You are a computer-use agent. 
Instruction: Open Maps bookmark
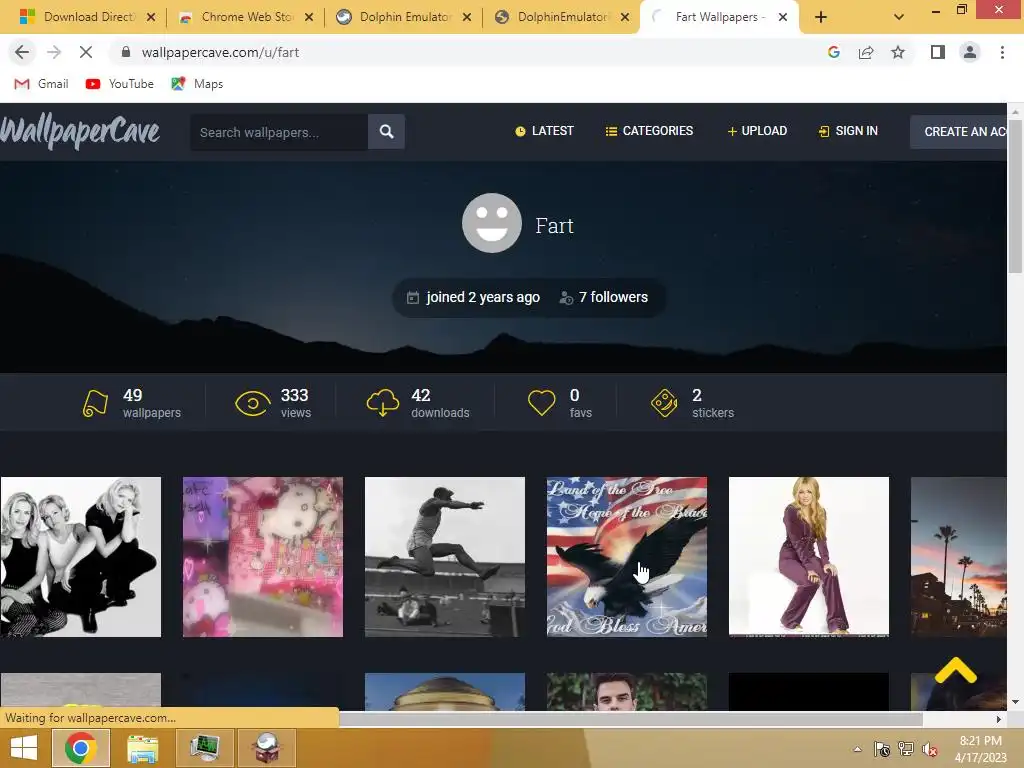point(197,84)
